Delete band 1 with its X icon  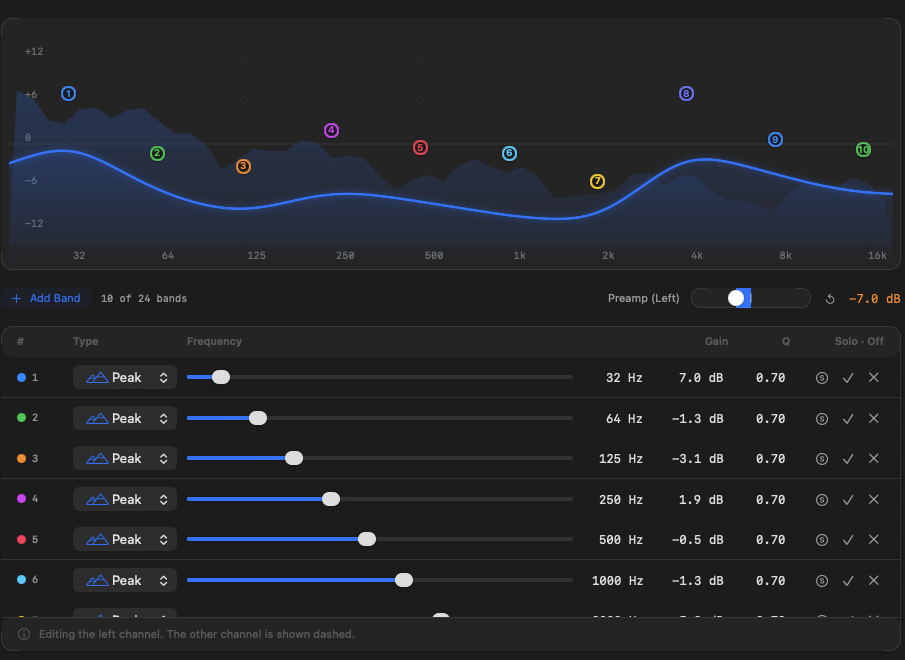874,377
